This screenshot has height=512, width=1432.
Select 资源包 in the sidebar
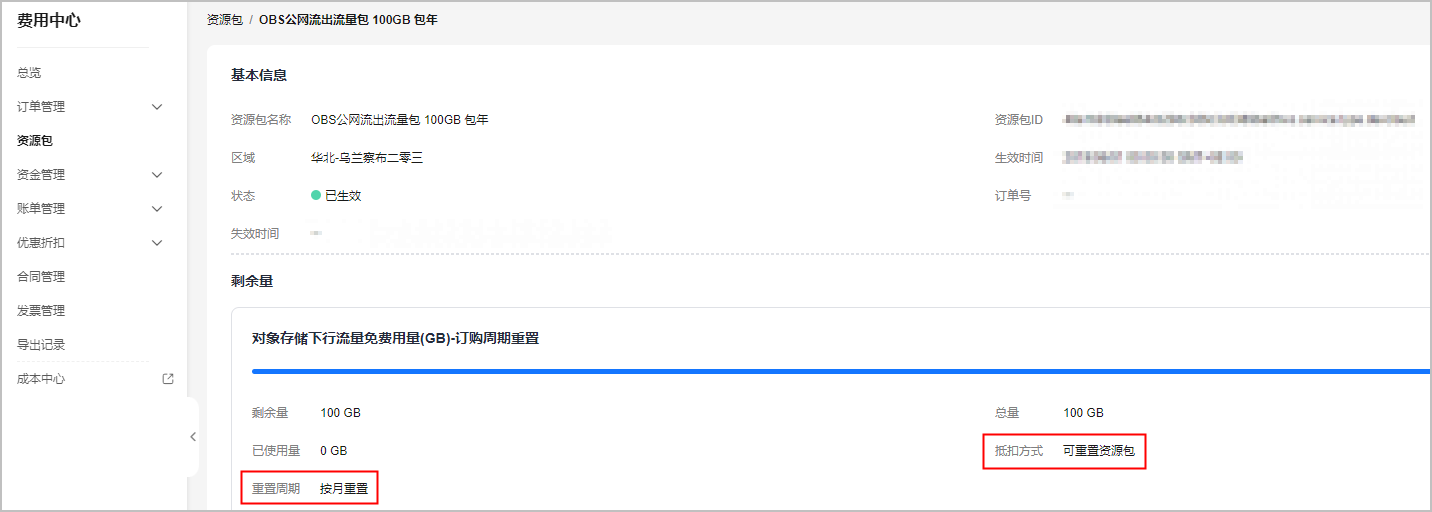35,141
